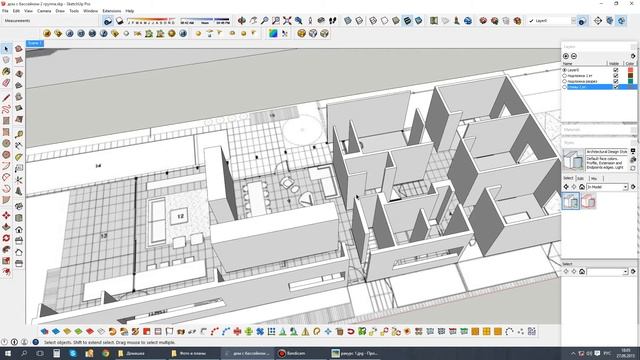Switch to Monochrome face style
The width and height of the screenshot is (640, 360).
(x=419, y=20)
